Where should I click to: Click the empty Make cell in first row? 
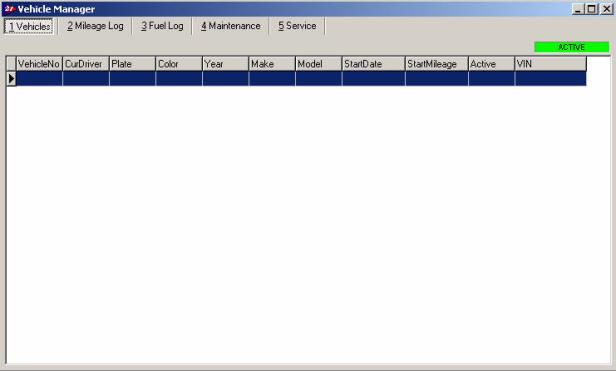[x=272, y=79]
